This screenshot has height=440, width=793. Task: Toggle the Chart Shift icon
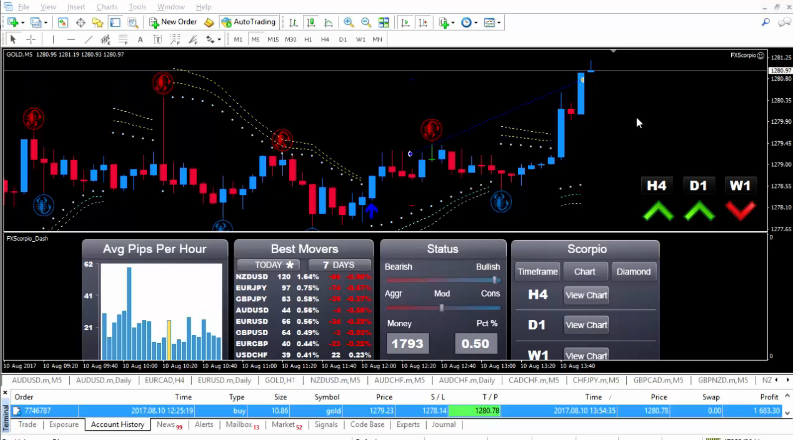pyautogui.click(x=423, y=22)
